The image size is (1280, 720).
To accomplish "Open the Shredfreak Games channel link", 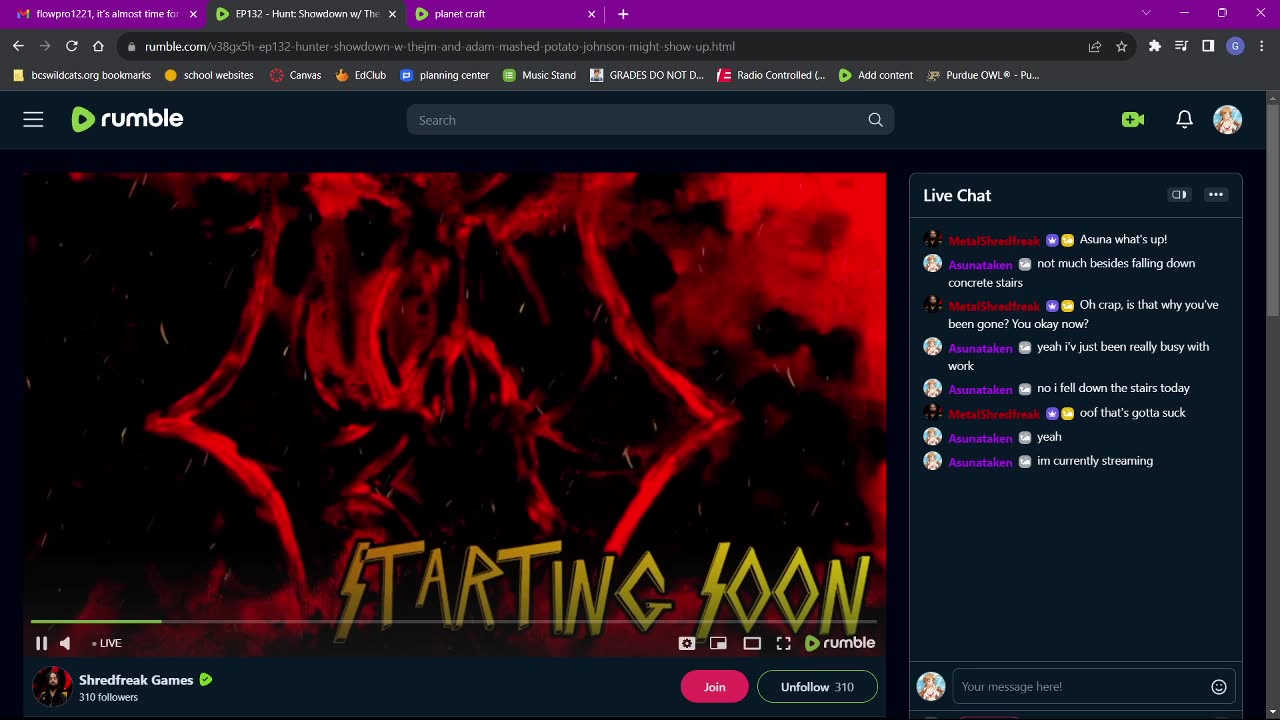I will point(136,680).
